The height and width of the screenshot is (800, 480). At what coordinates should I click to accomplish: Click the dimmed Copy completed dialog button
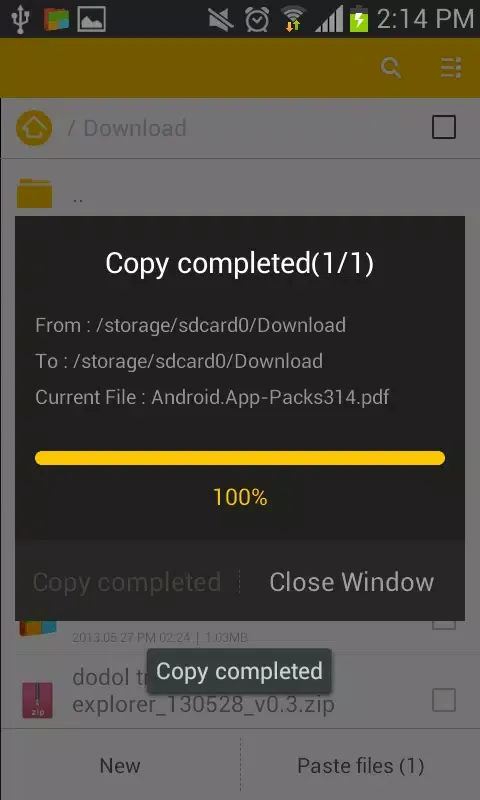pos(127,582)
